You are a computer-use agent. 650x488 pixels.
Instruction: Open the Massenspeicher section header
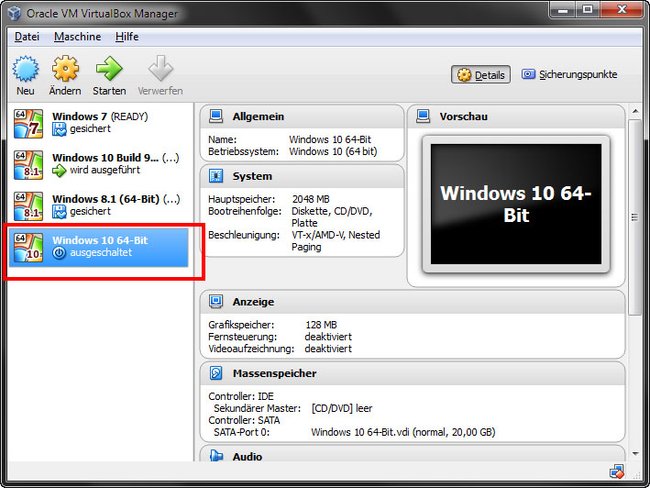pyautogui.click(x=412, y=373)
